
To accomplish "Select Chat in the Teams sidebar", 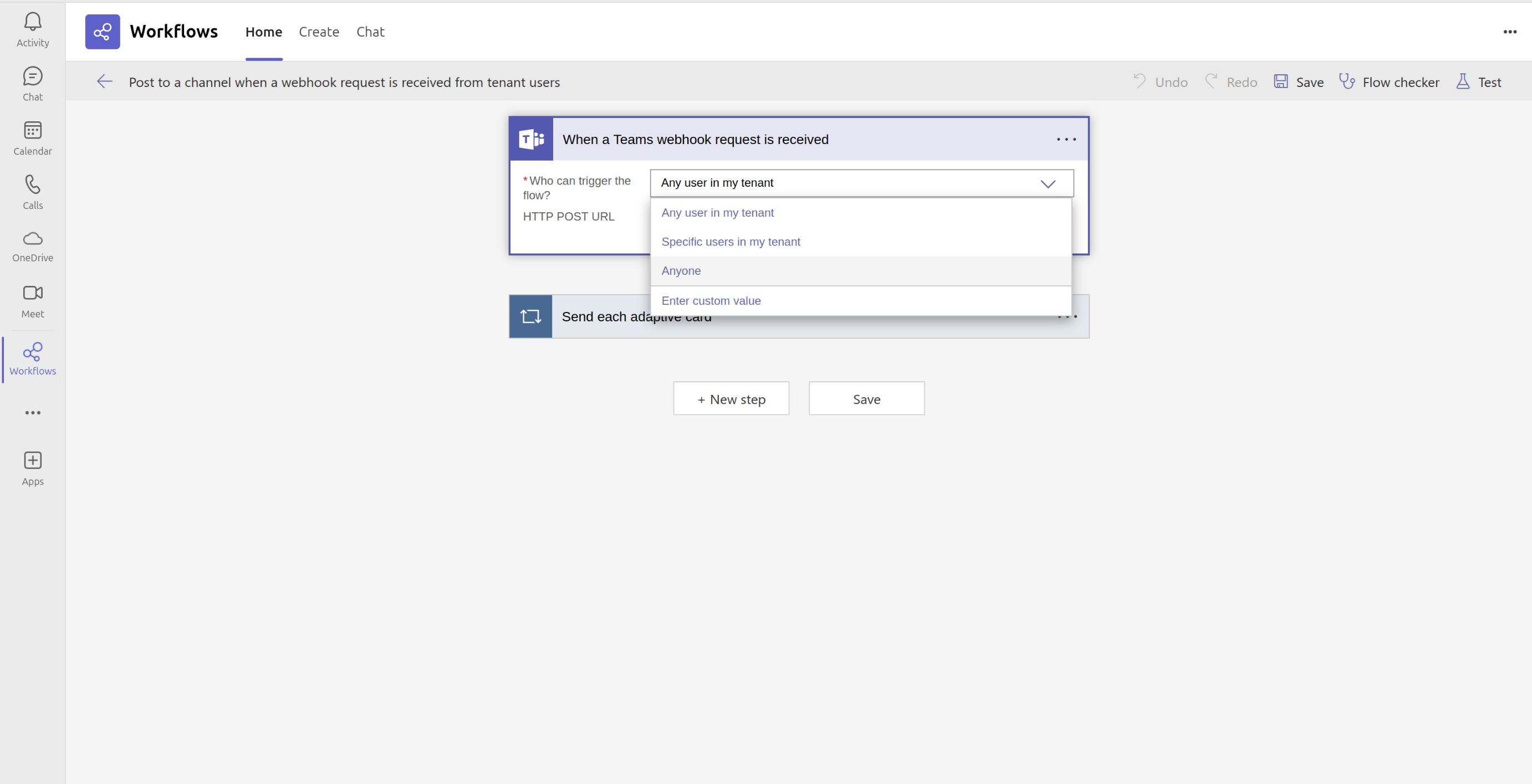I will pos(33,82).
